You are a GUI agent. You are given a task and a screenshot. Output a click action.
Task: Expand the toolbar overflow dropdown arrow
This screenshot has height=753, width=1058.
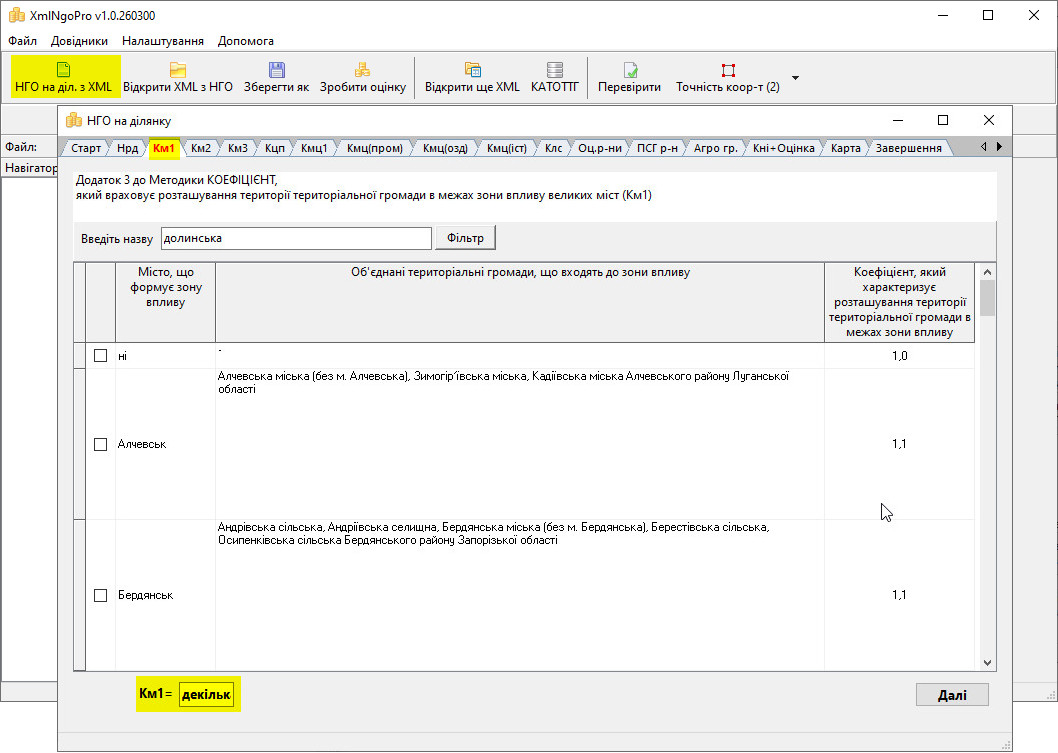point(796,78)
